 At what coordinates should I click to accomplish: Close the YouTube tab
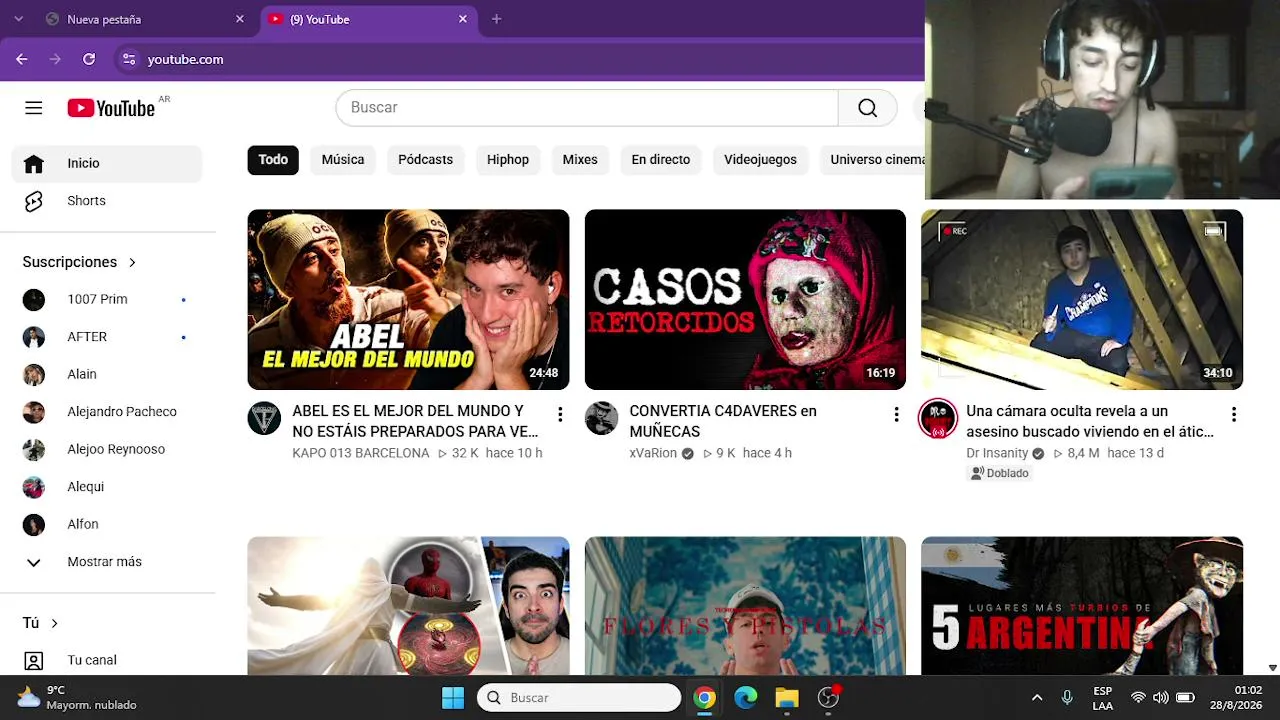(x=463, y=19)
